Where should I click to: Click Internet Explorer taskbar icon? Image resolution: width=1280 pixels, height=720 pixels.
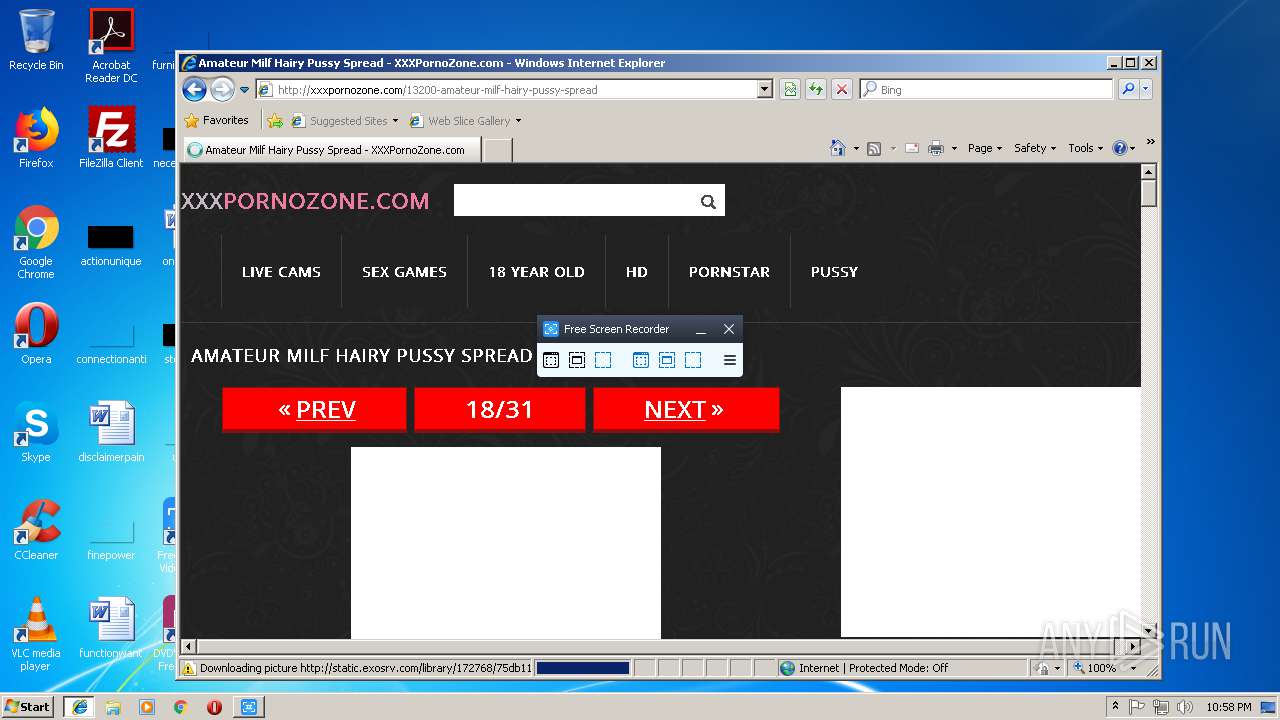[x=79, y=707]
